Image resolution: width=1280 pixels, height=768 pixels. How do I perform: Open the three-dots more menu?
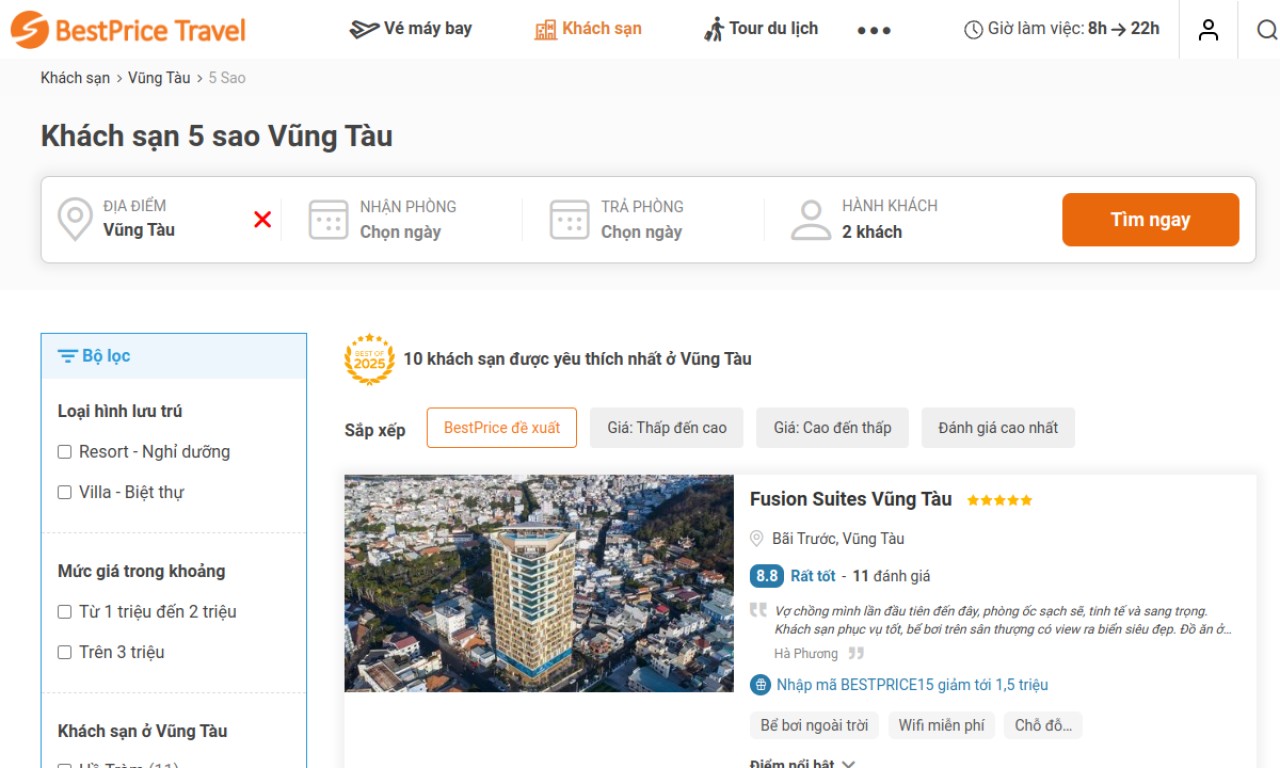click(874, 30)
